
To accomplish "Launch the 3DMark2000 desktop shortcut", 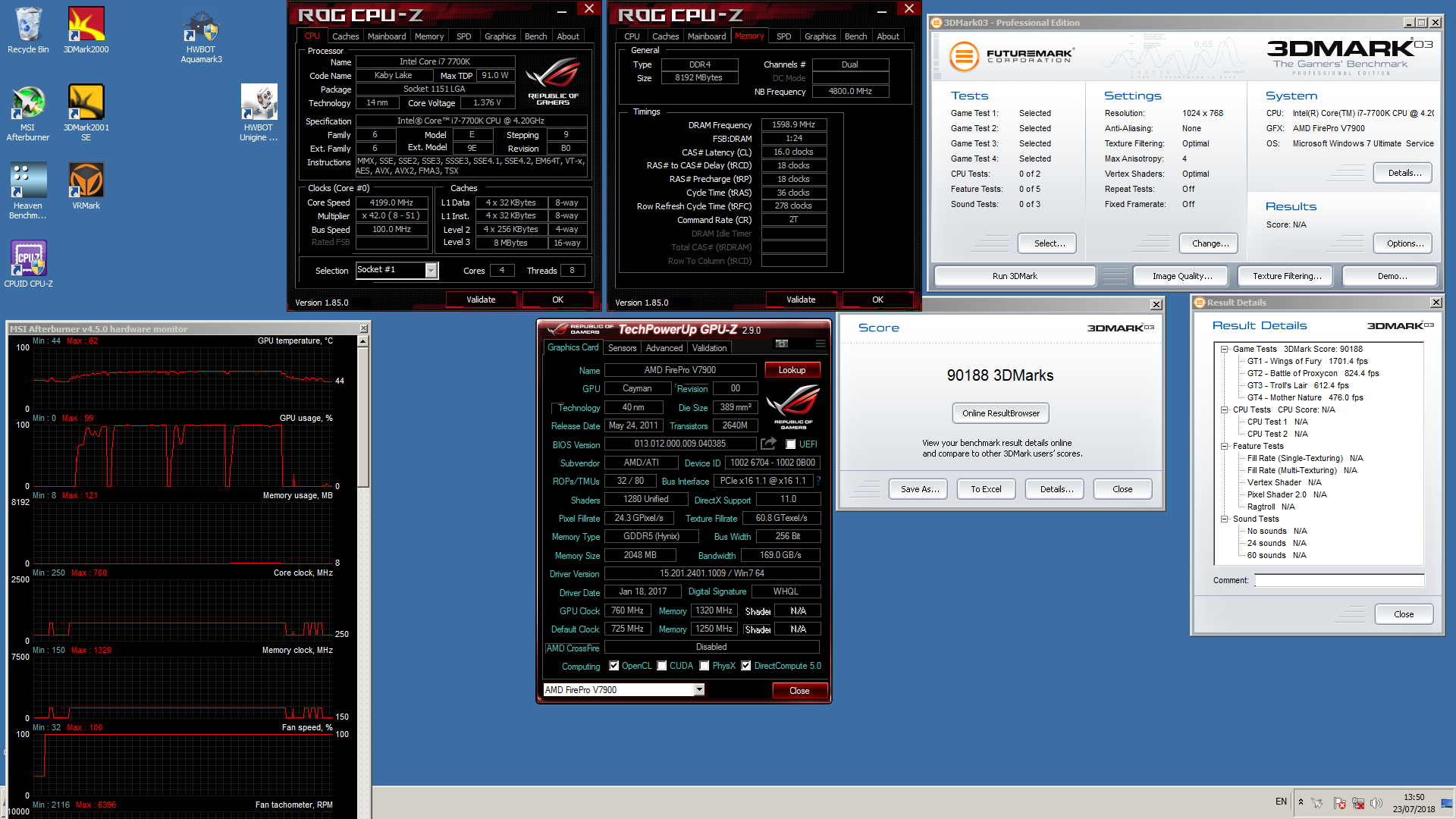I will pos(86,30).
